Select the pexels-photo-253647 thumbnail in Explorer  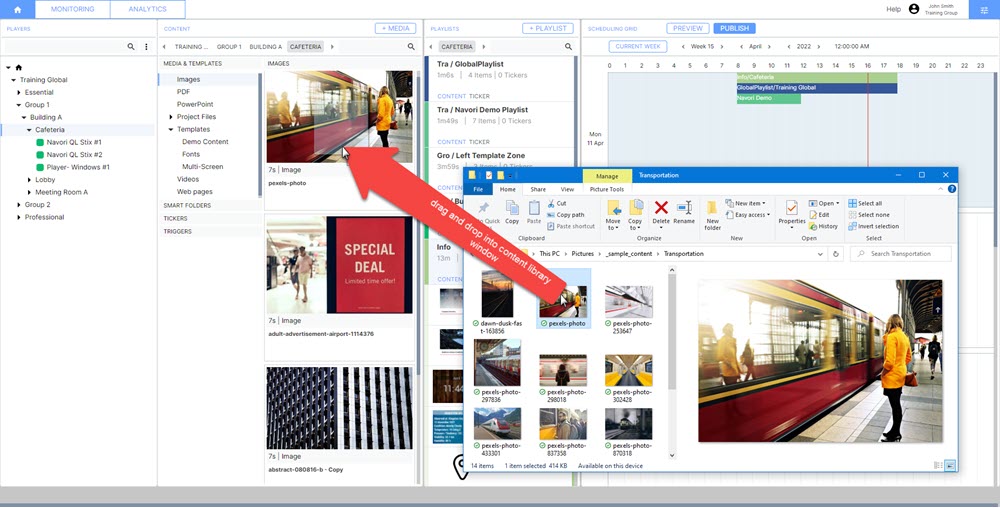click(629, 306)
